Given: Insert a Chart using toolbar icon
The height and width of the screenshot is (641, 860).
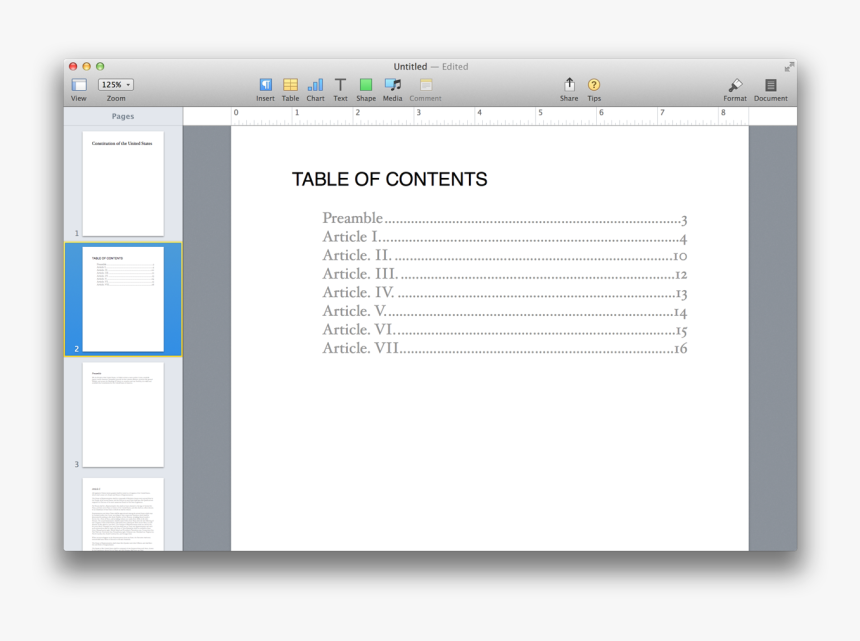Looking at the screenshot, I should coord(315,84).
